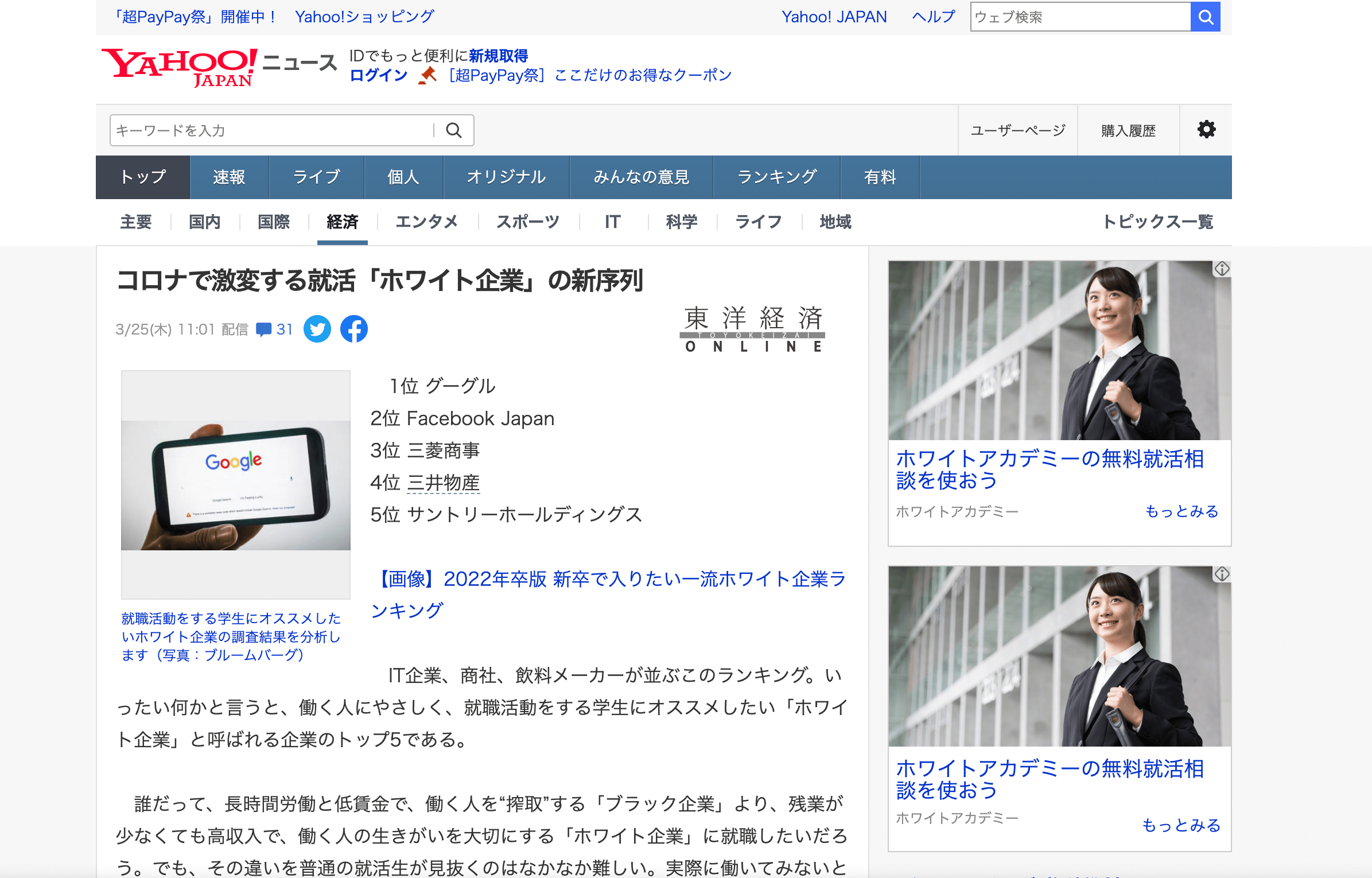The width and height of the screenshot is (1372, 878).
Task: Click the 購入履歴 button
Action: pos(1128,131)
